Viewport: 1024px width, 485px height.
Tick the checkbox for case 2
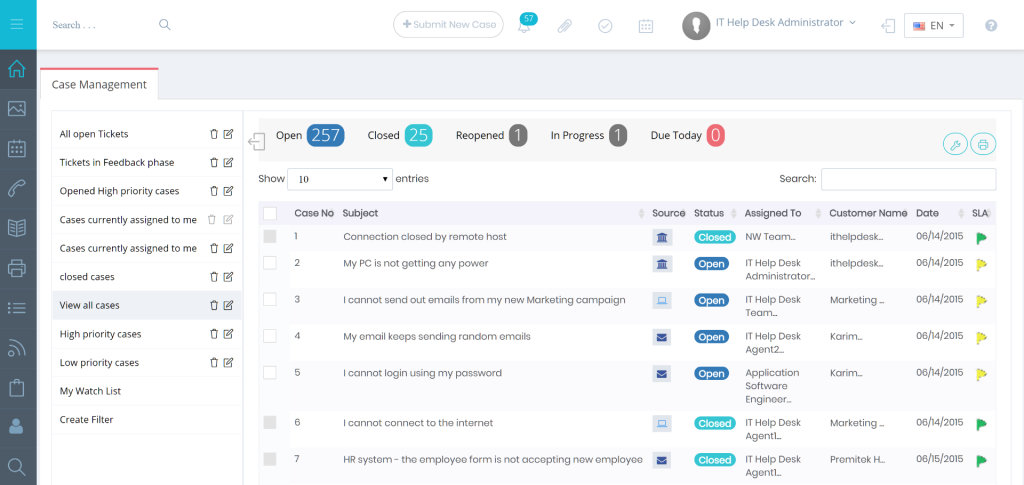(x=269, y=263)
